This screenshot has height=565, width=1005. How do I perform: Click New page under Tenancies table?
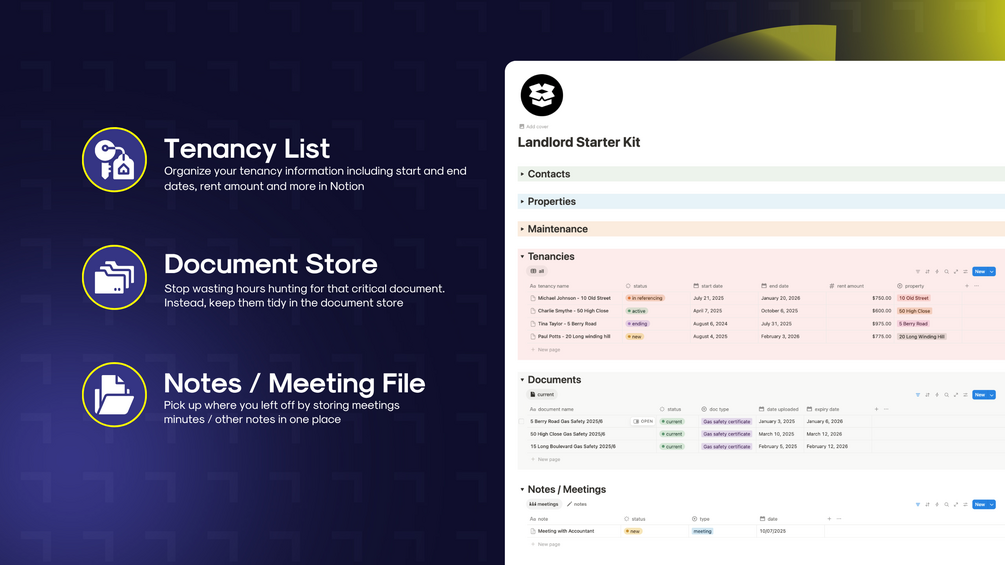point(545,350)
